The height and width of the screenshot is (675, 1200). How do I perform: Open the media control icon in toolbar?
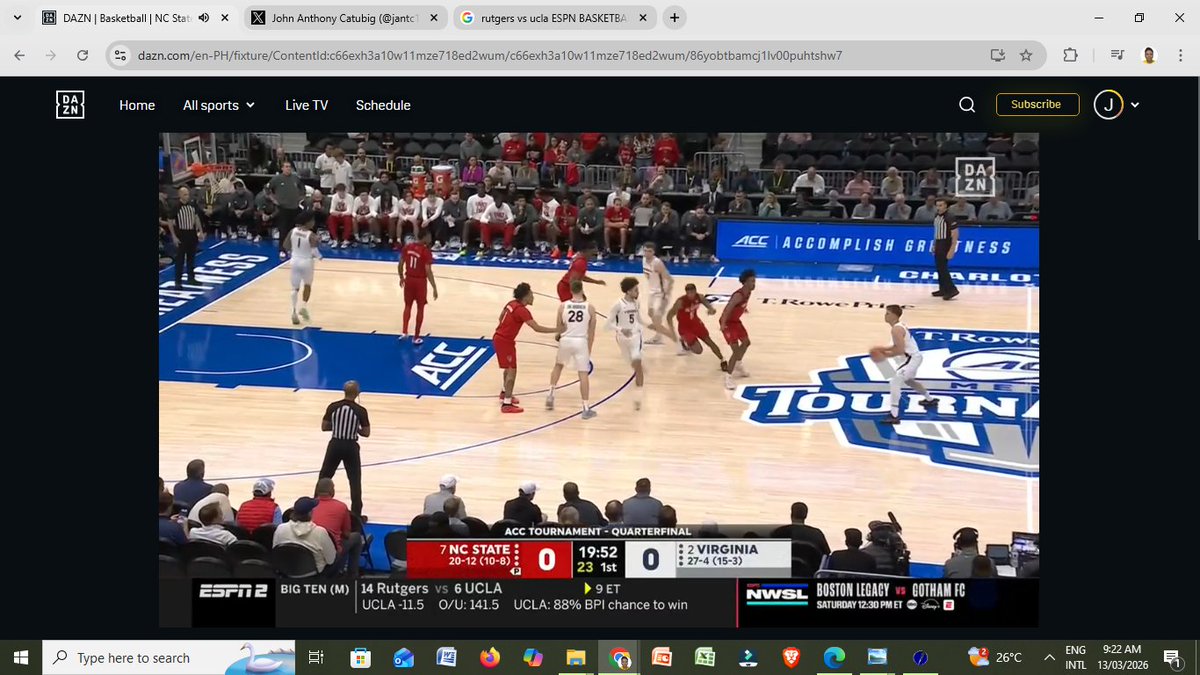pos(1116,55)
